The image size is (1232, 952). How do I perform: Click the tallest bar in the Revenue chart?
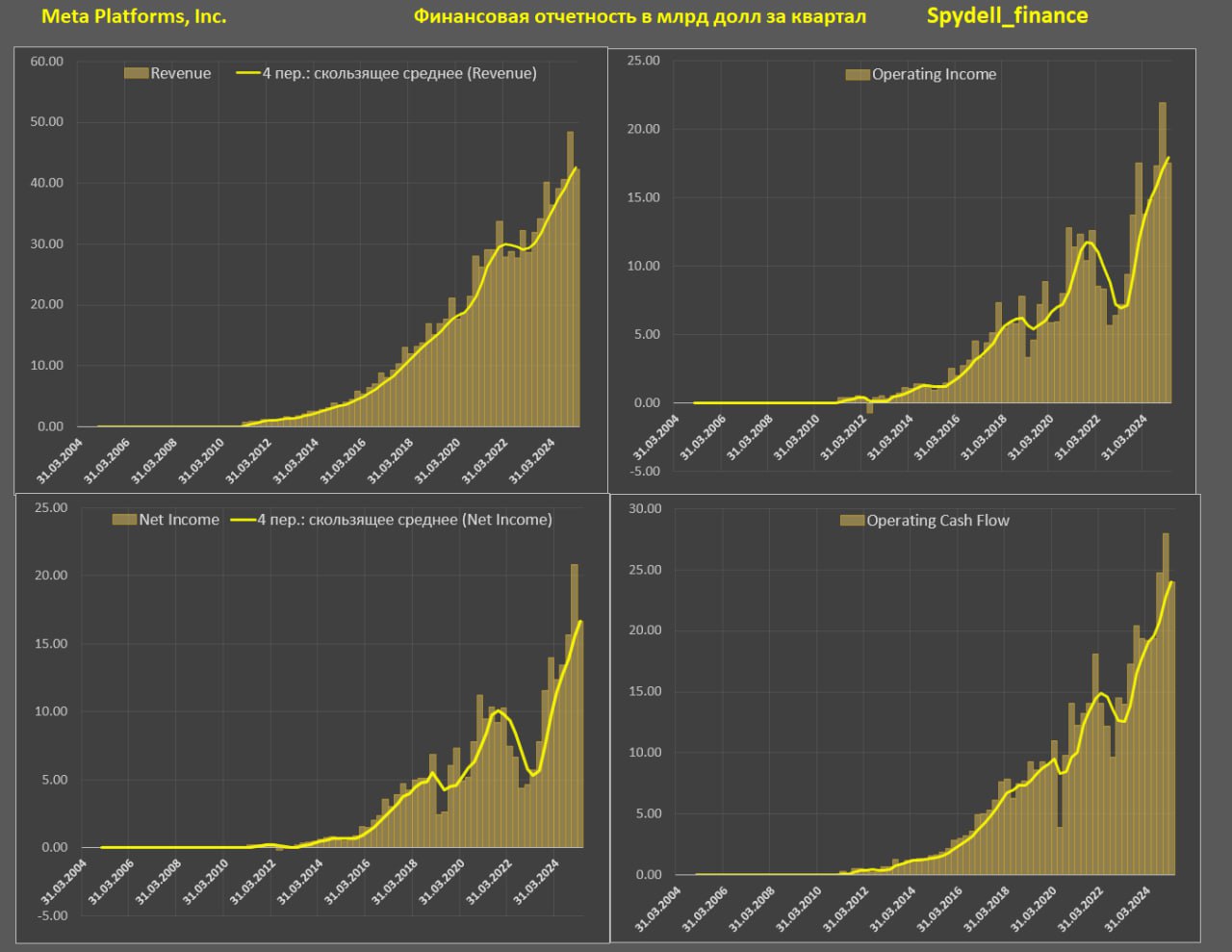click(x=570, y=279)
